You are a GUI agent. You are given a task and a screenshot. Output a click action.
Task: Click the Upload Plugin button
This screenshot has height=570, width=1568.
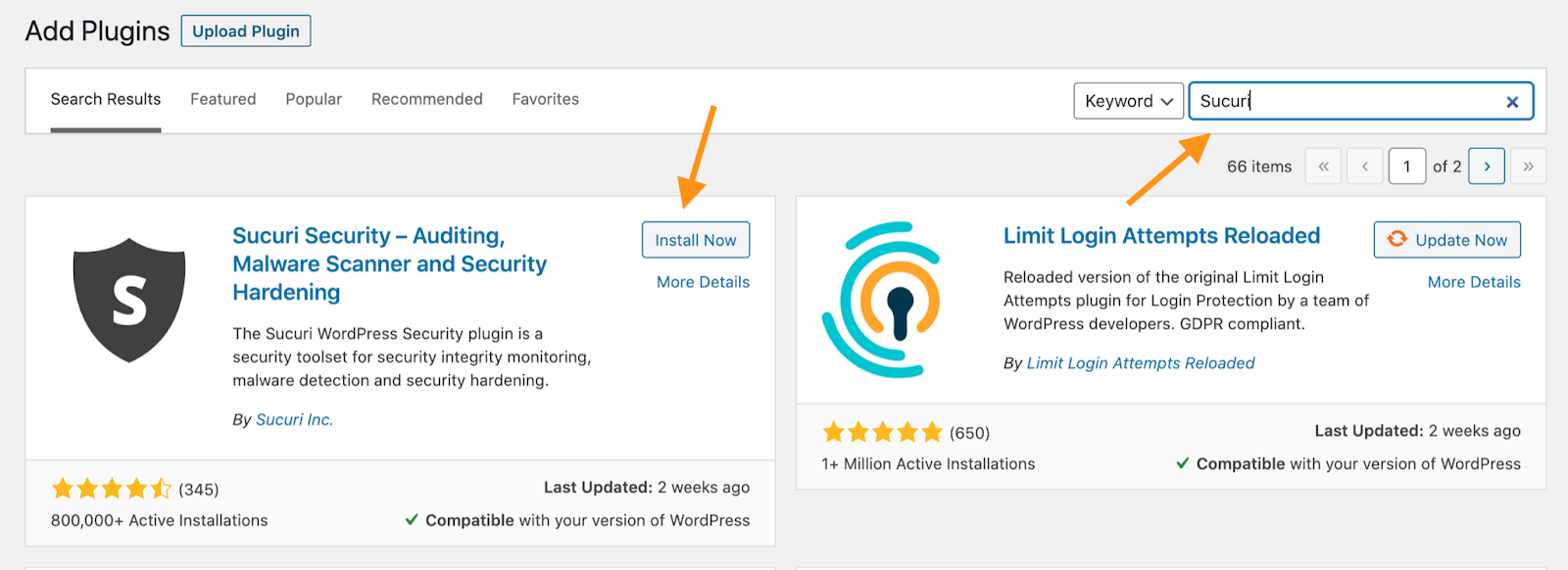click(246, 31)
